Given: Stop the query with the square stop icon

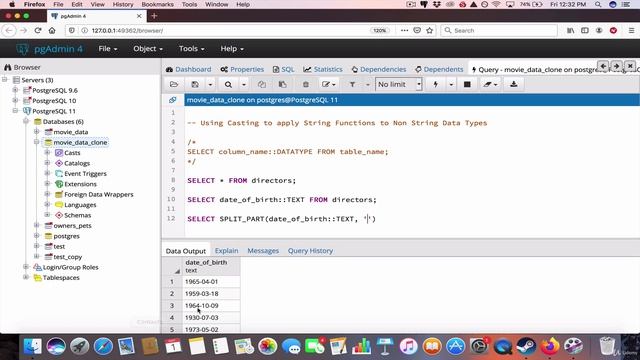Looking at the screenshot, I should pos(467,84).
